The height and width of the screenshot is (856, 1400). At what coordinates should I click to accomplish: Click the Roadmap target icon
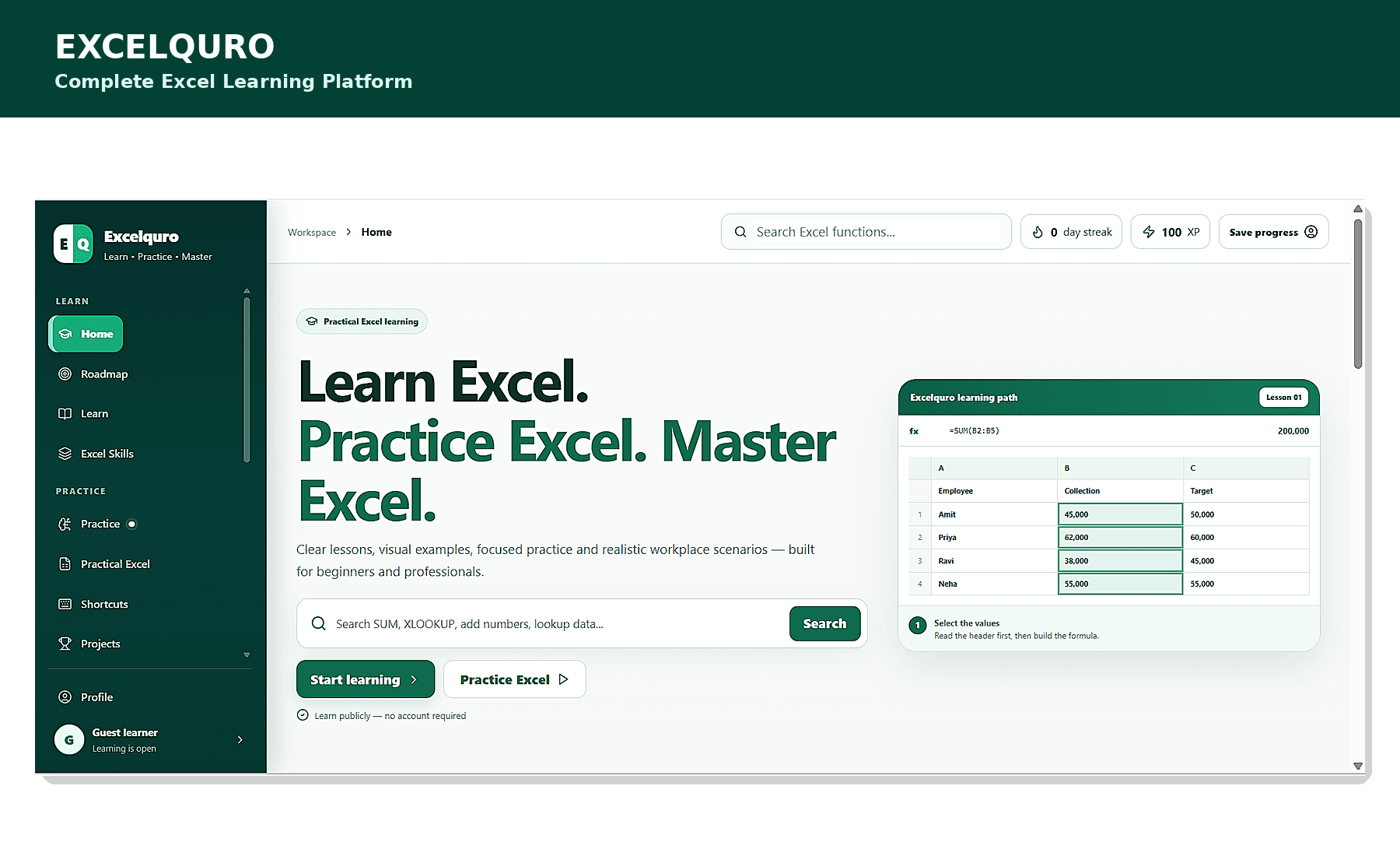pyautogui.click(x=65, y=374)
